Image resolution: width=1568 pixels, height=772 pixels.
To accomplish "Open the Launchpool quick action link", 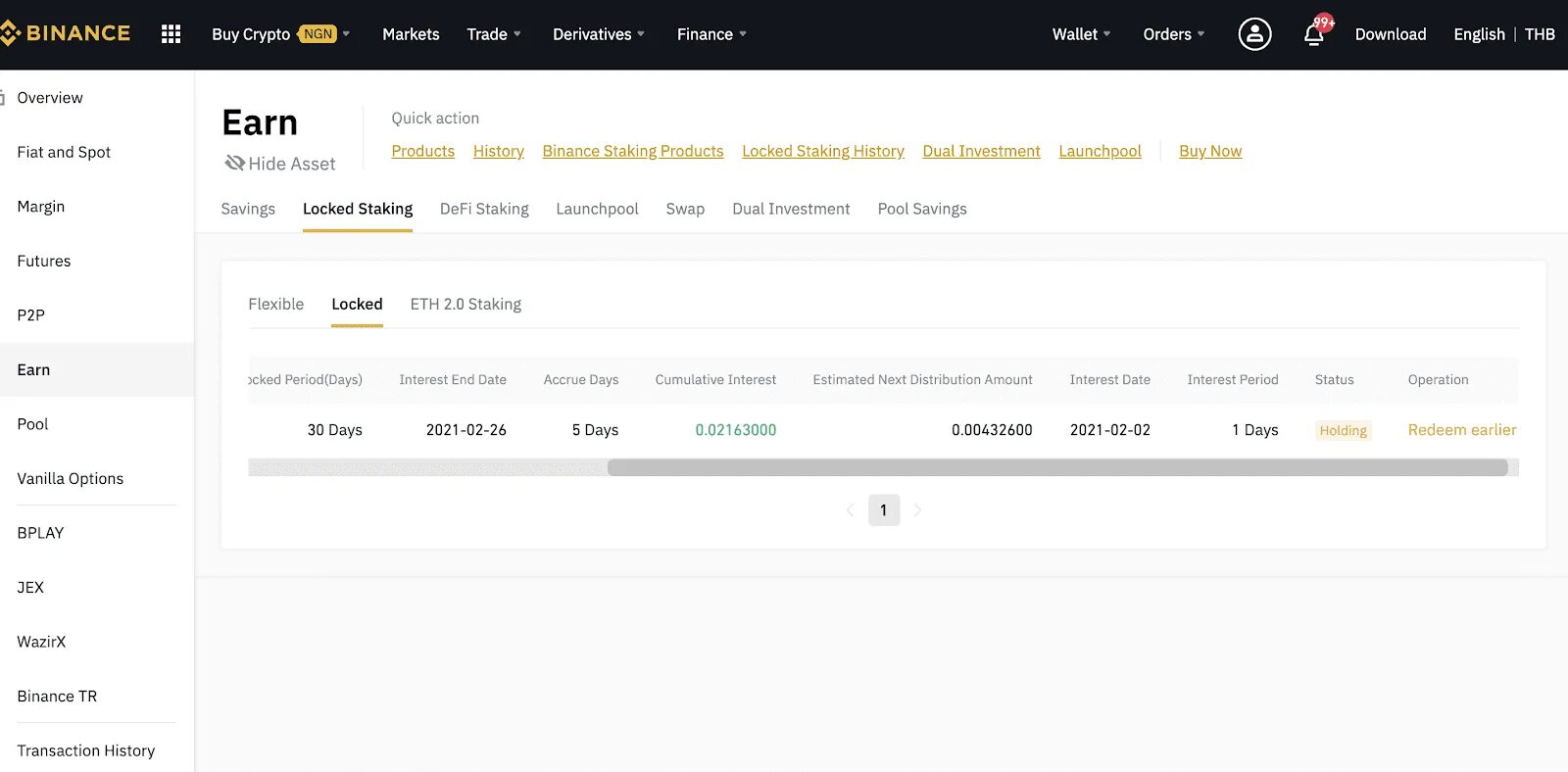I will click(x=1100, y=151).
